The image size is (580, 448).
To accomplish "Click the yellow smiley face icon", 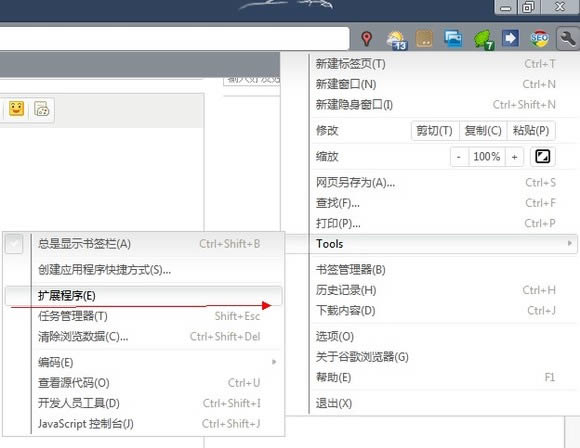I will point(16,109).
